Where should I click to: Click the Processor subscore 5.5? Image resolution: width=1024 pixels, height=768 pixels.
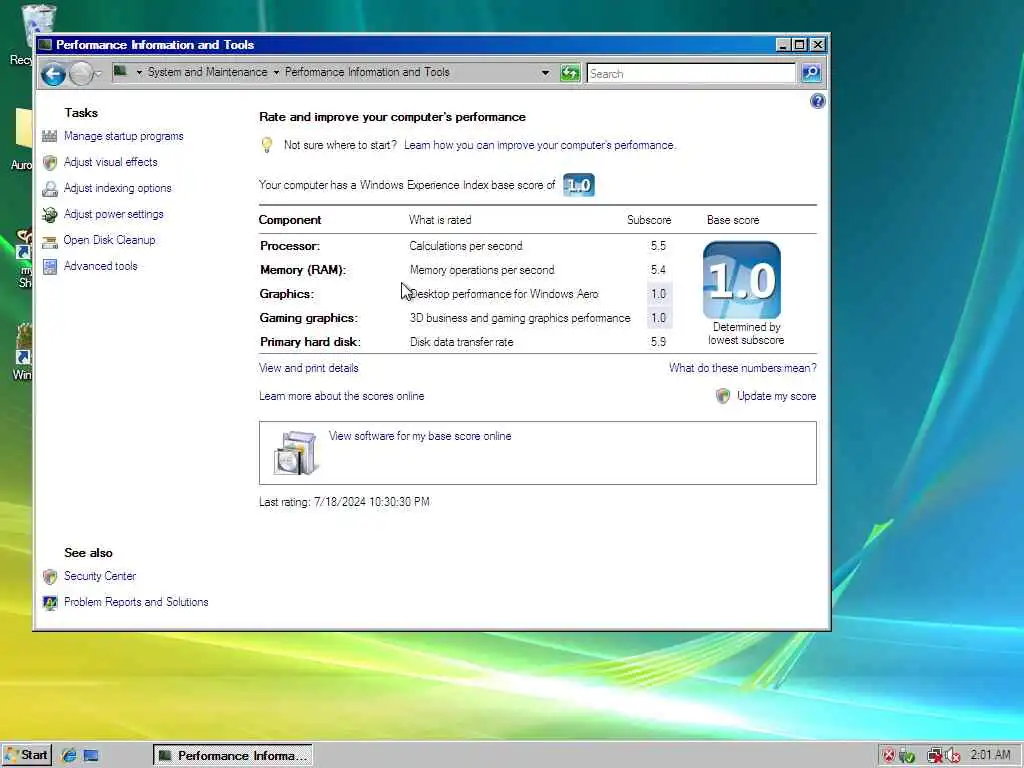coord(658,246)
